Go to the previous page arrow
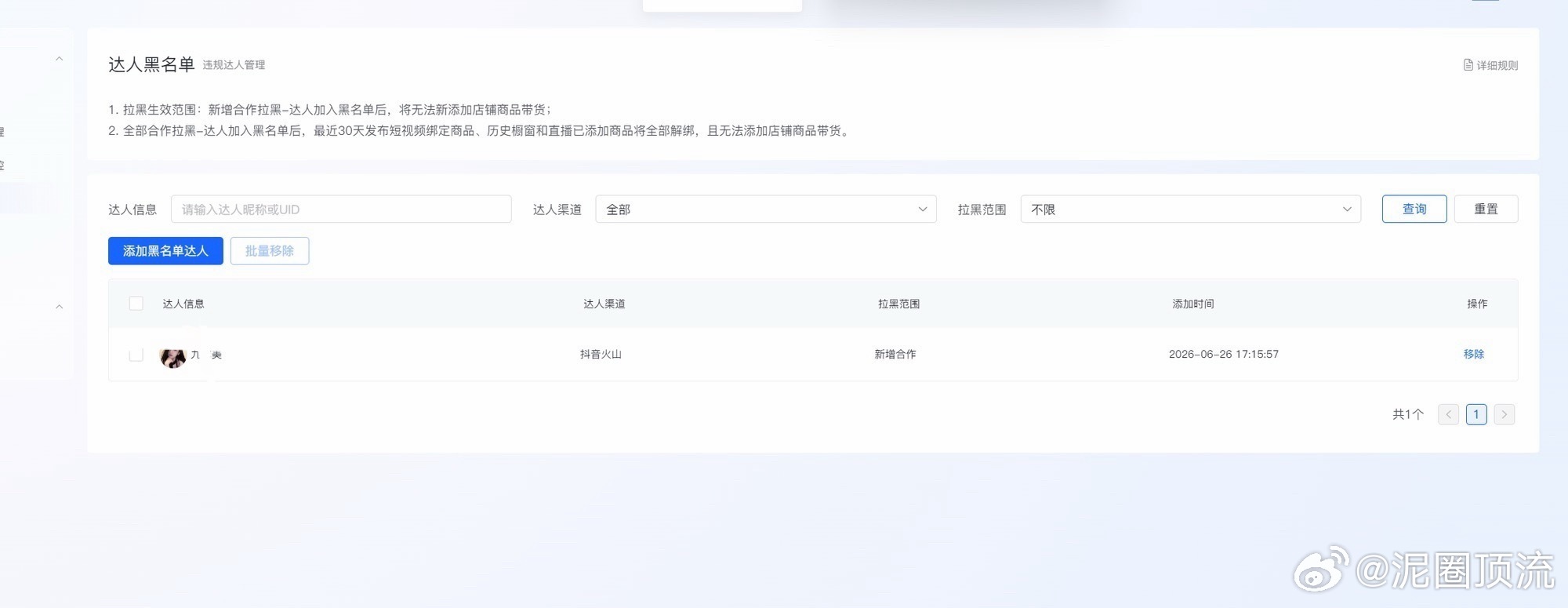1568x608 pixels. pos(1448,414)
